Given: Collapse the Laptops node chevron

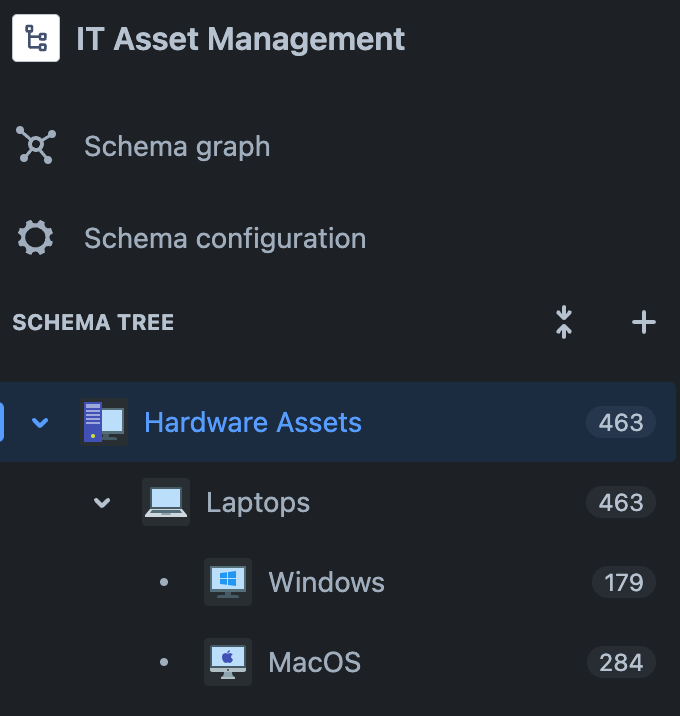Looking at the screenshot, I should point(102,503).
